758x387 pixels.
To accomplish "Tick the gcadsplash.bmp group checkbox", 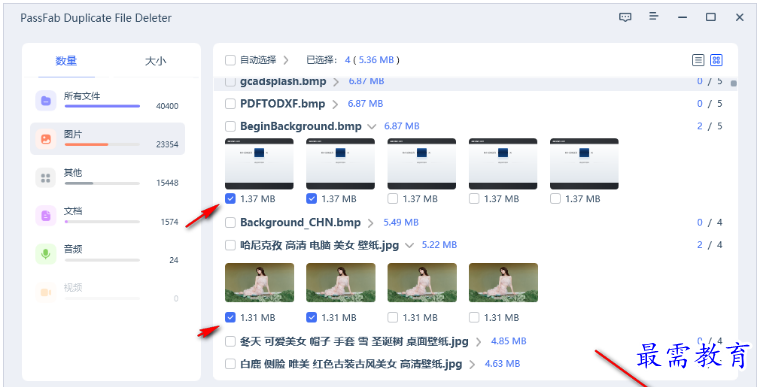I will 231,82.
